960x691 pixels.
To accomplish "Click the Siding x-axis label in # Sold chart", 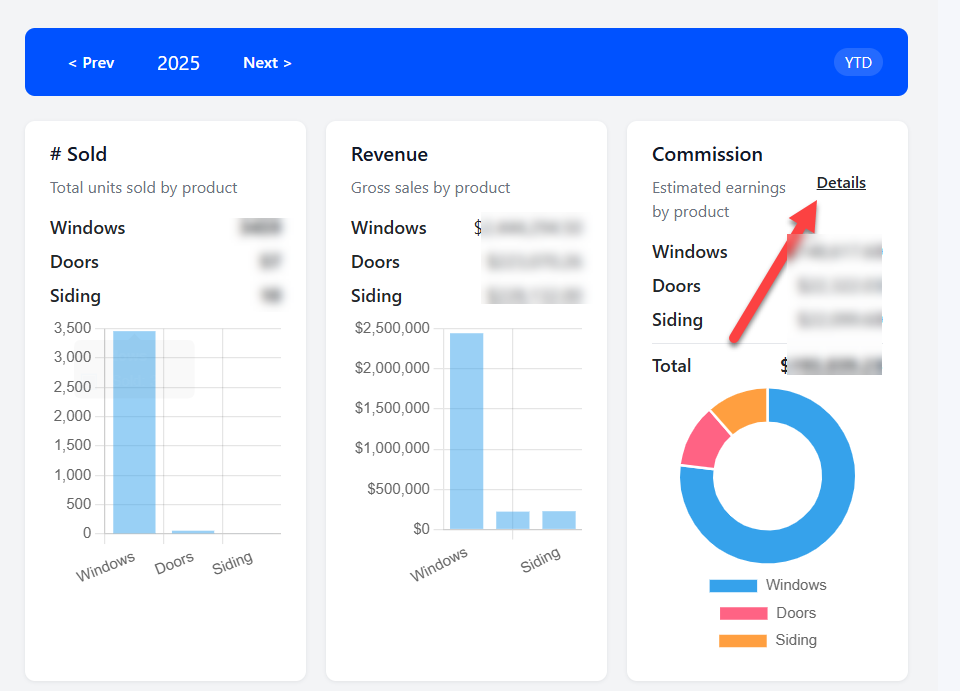I will point(232,563).
